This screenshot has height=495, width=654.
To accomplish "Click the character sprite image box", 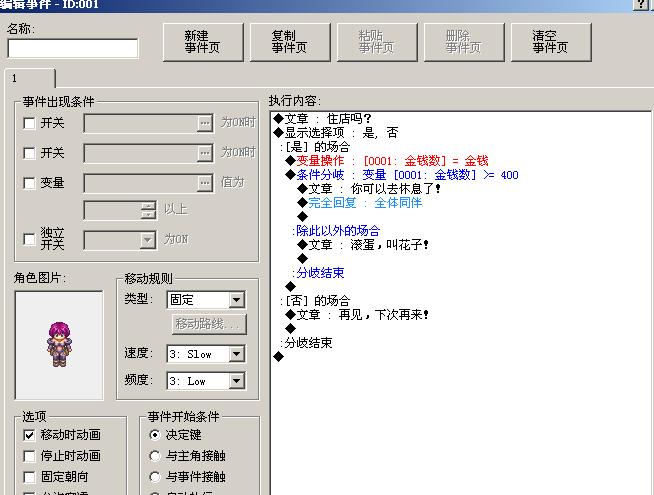I will coord(59,345).
